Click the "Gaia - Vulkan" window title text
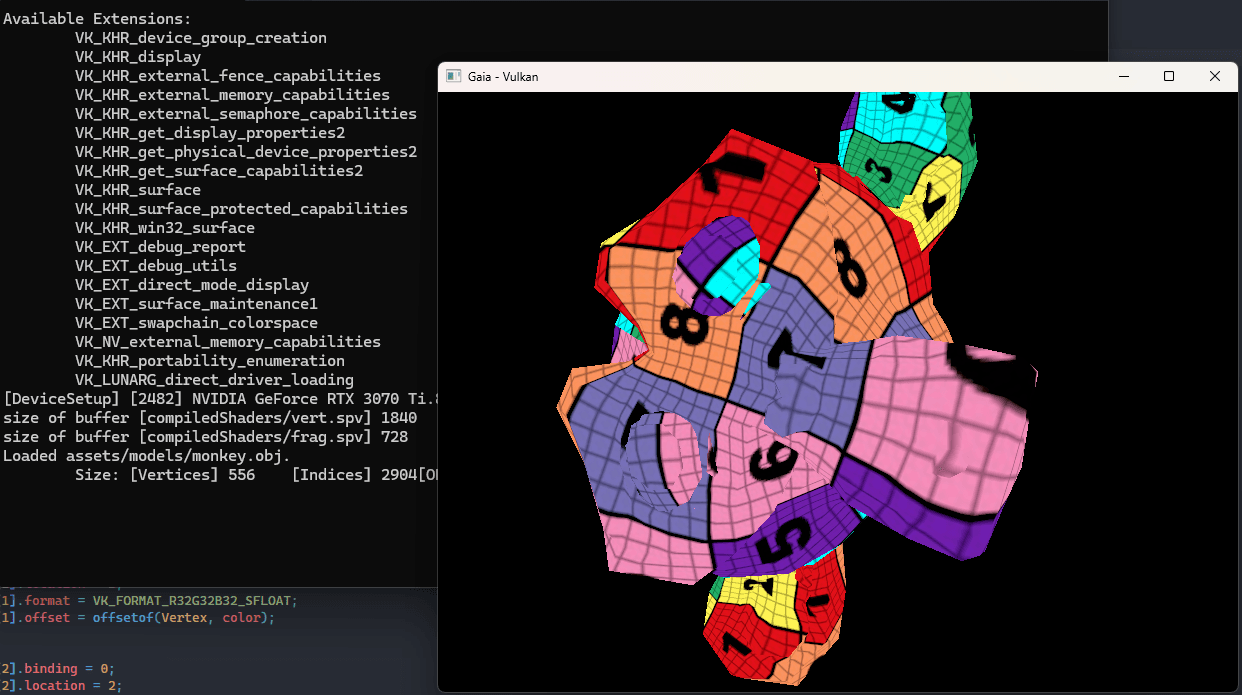 [x=503, y=76]
